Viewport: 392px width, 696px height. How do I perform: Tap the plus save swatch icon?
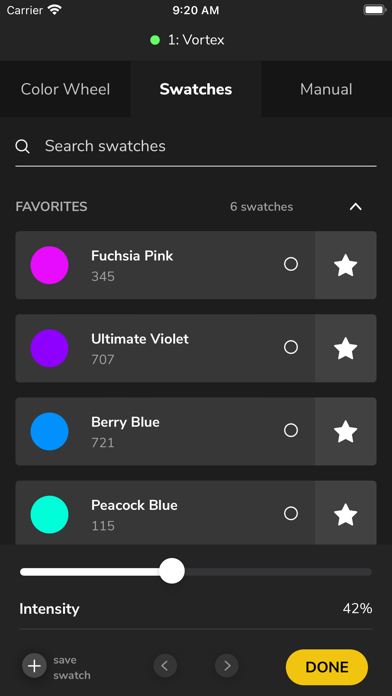tap(34, 666)
